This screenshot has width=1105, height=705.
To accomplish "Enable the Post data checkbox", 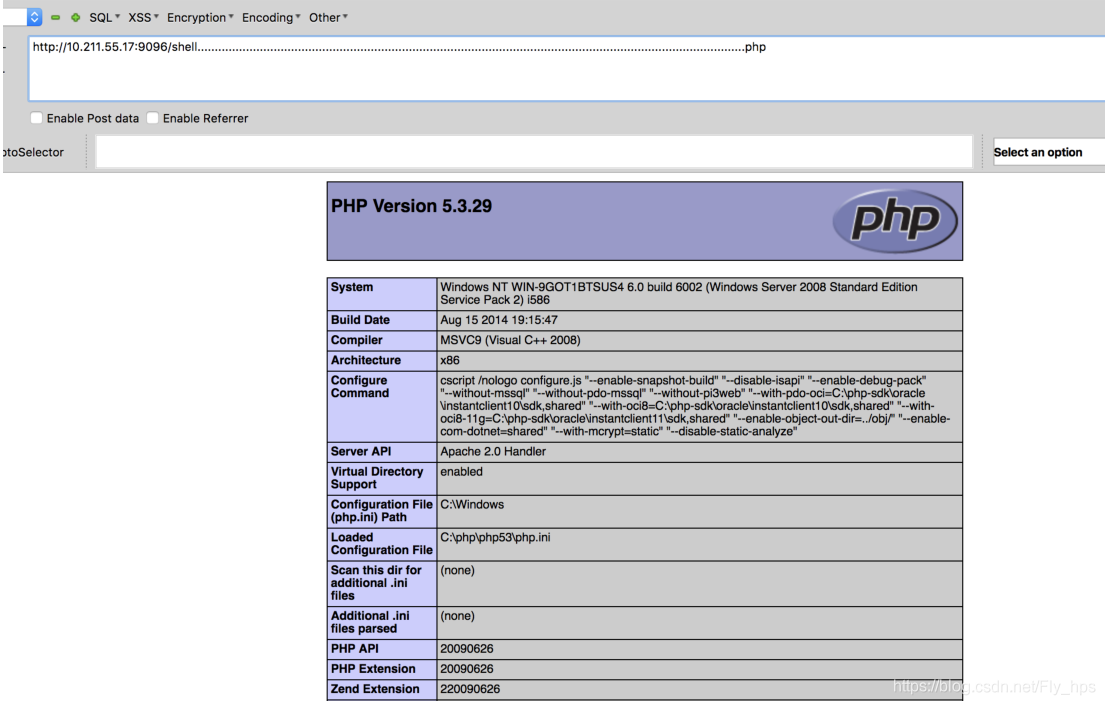I will pos(37,118).
